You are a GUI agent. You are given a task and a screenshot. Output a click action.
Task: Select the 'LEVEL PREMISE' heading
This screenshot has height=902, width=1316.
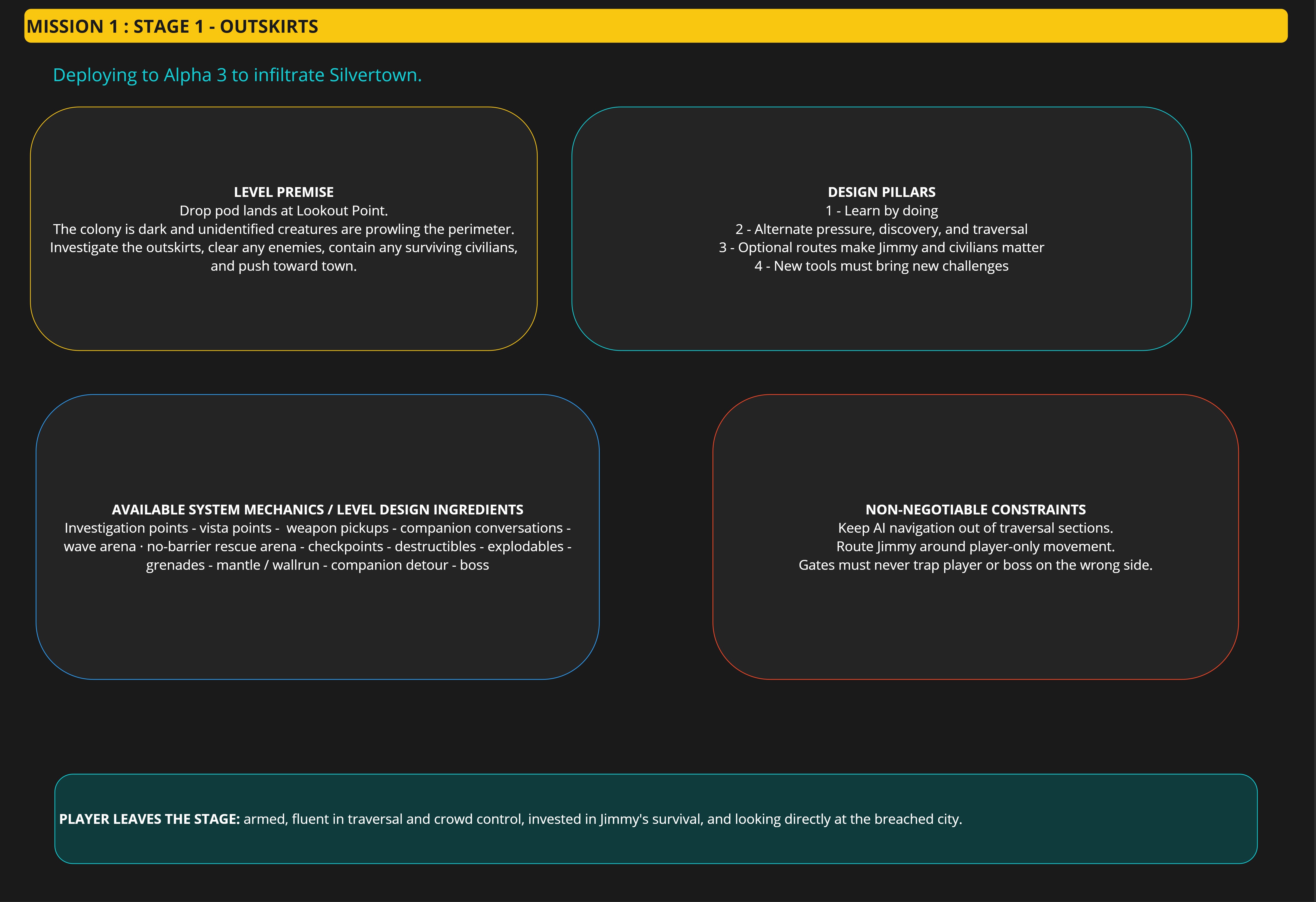[x=284, y=192]
